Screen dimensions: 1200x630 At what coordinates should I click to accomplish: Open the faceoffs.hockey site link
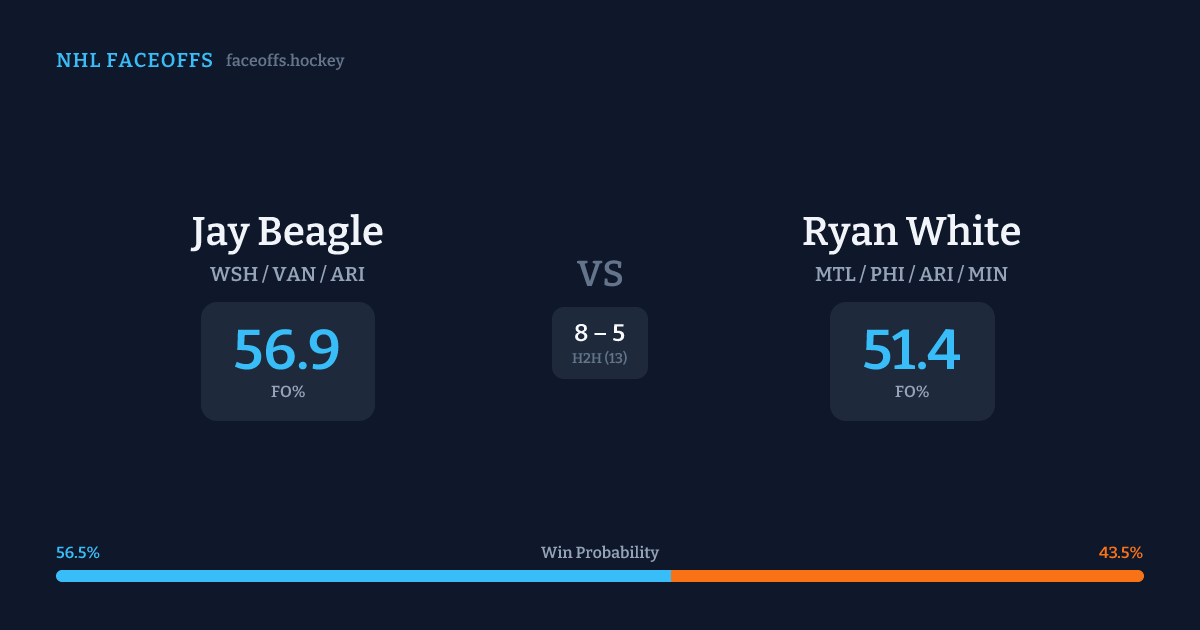click(285, 61)
